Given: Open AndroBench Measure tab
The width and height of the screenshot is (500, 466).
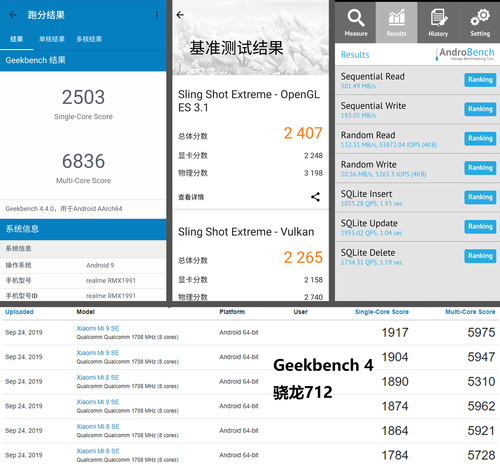Looking at the screenshot, I should [356, 23].
